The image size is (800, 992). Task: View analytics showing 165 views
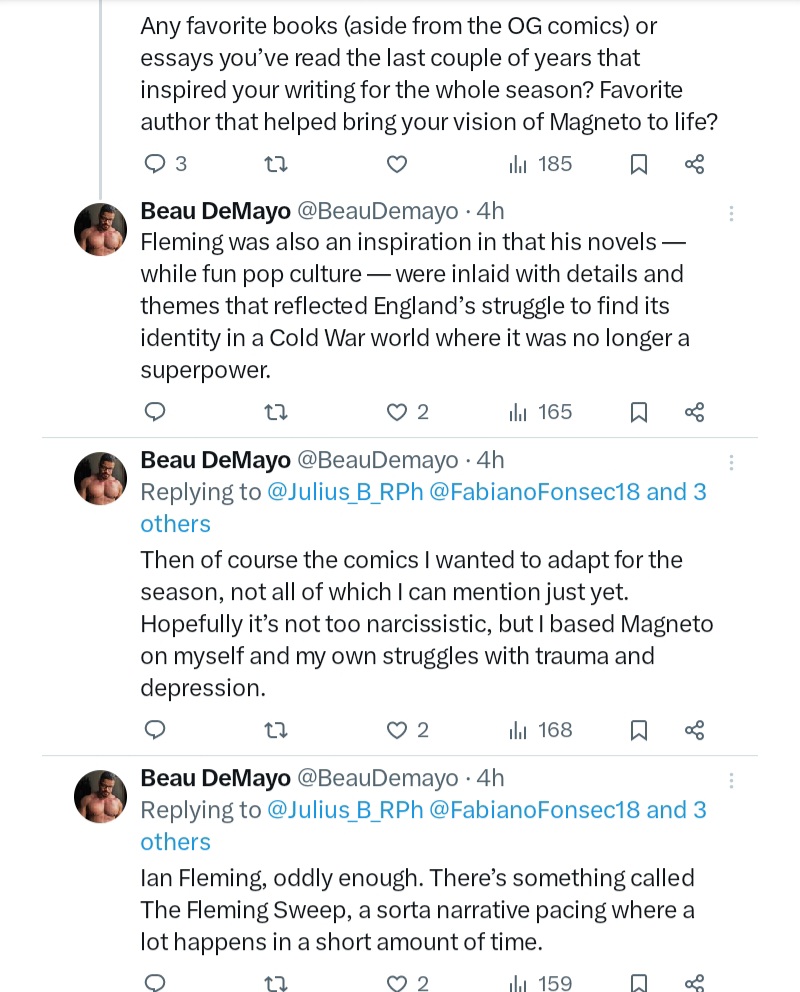click(x=540, y=412)
